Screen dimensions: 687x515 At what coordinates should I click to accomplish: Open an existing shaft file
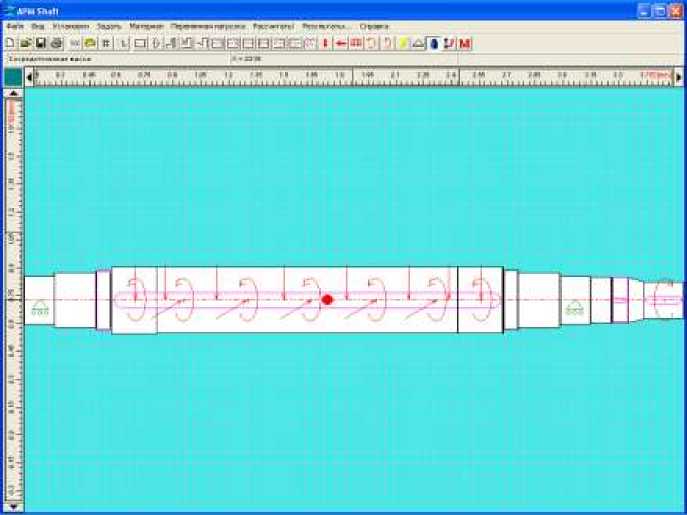coord(25,43)
